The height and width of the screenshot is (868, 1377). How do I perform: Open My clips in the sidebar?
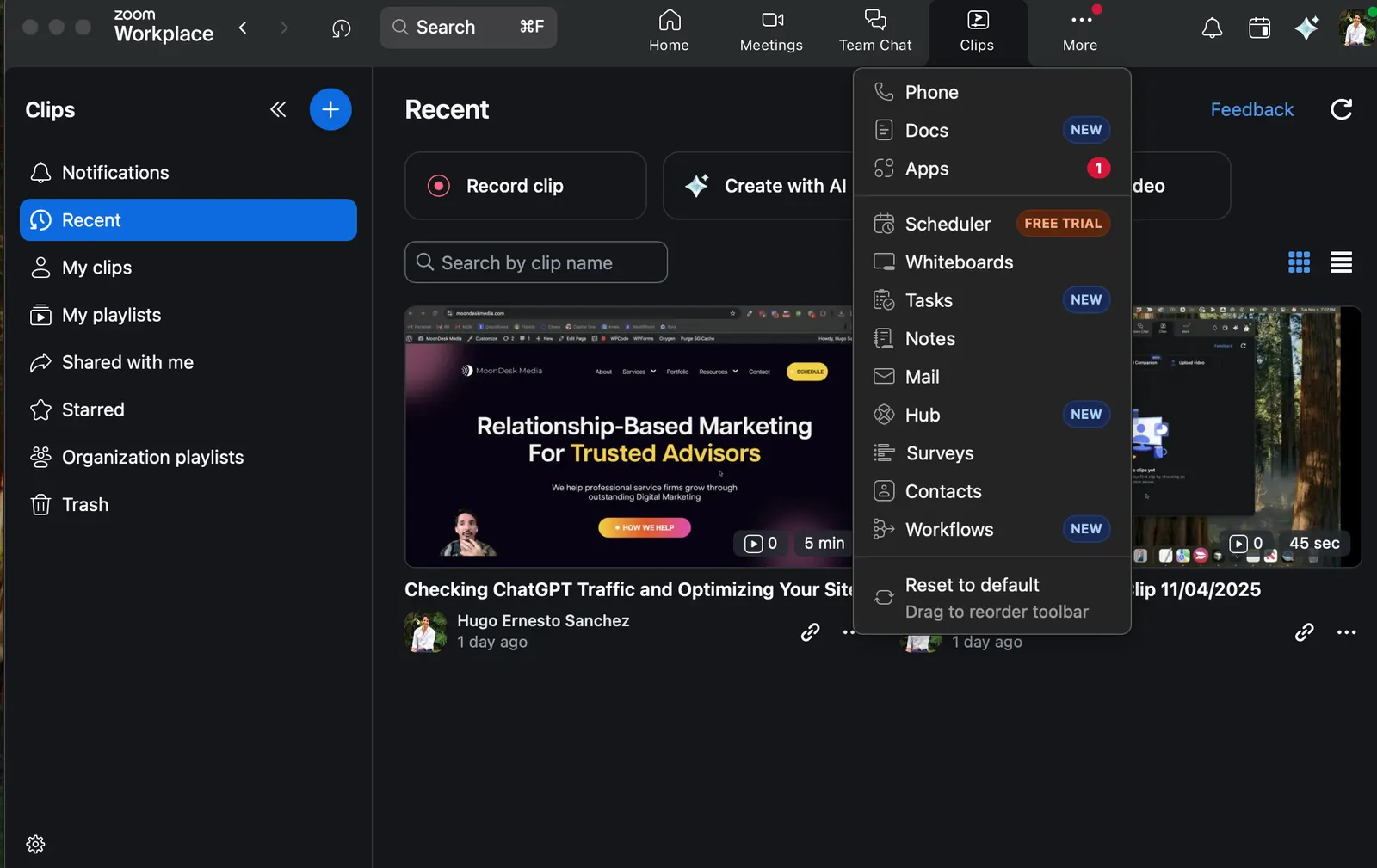pyautogui.click(x=188, y=268)
